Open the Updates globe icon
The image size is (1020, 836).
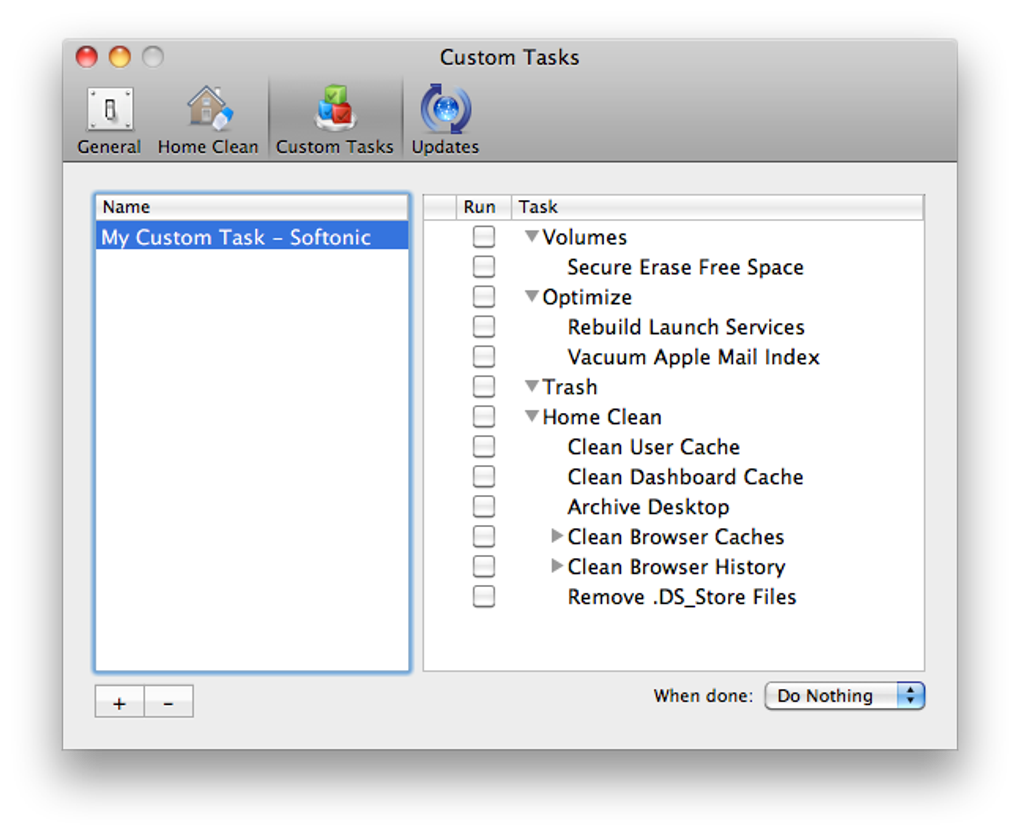[x=446, y=108]
